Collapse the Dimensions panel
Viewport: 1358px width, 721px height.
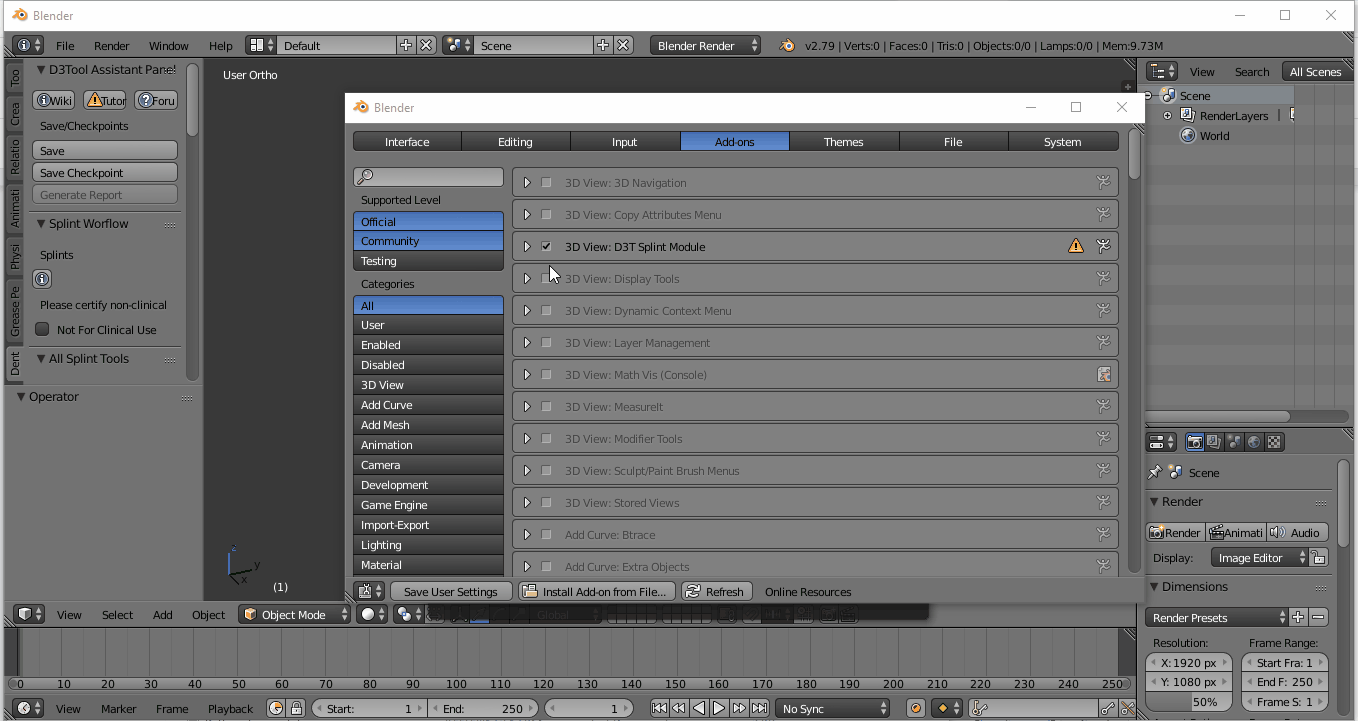(1155, 587)
